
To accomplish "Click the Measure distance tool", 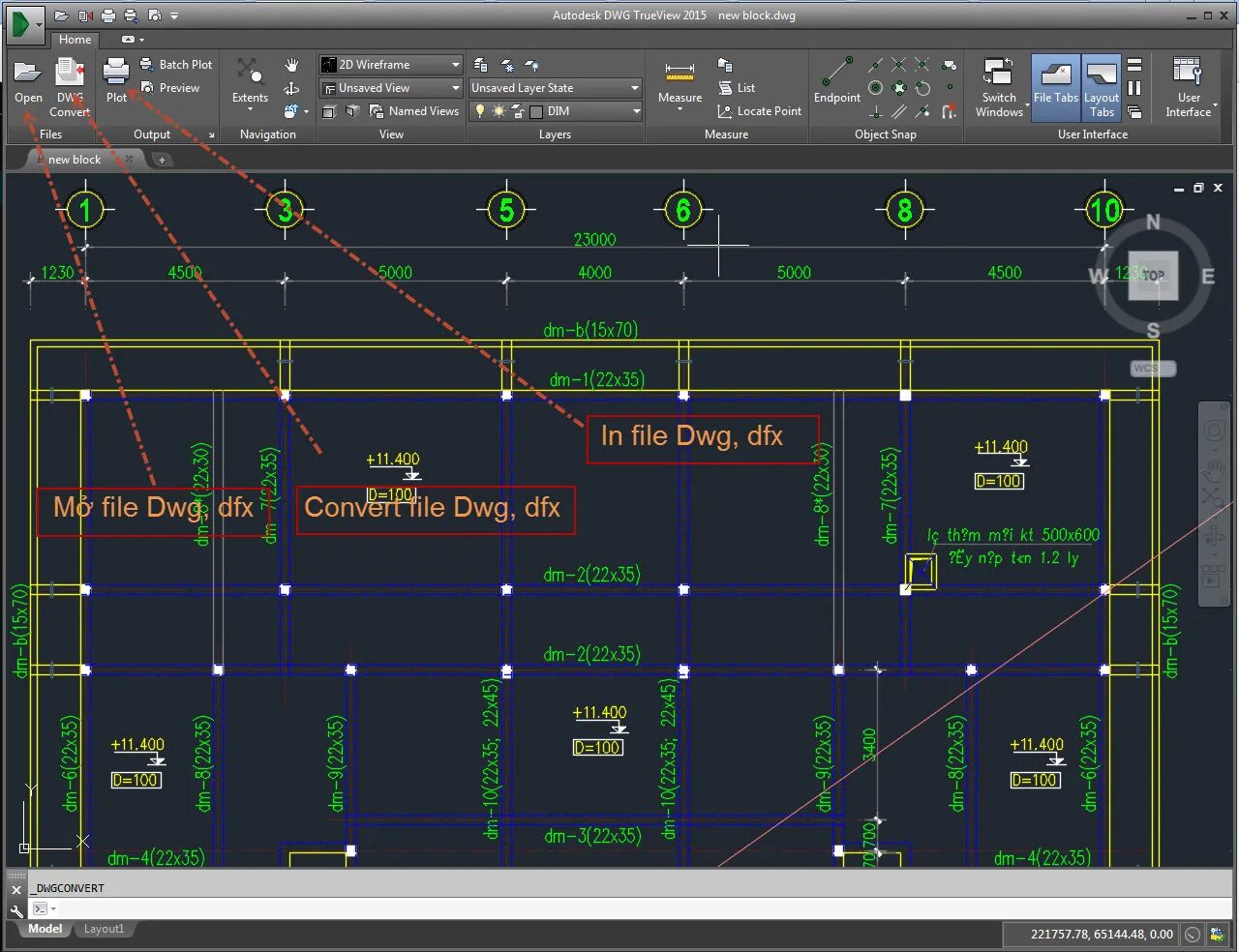I will [x=680, y=81].
